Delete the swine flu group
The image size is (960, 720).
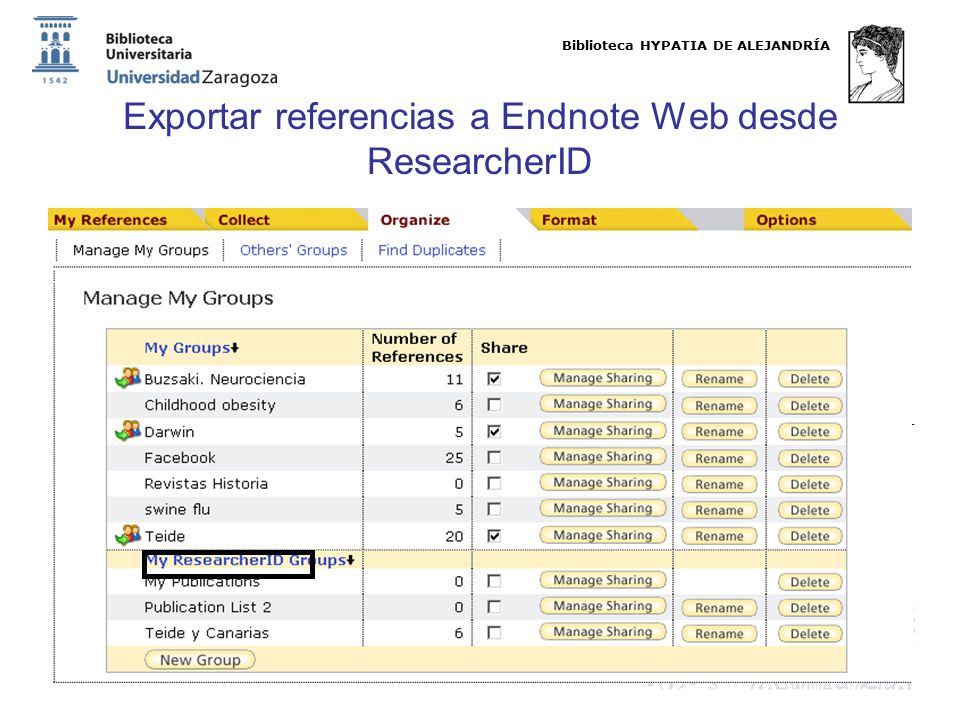(x=810, y=509)
